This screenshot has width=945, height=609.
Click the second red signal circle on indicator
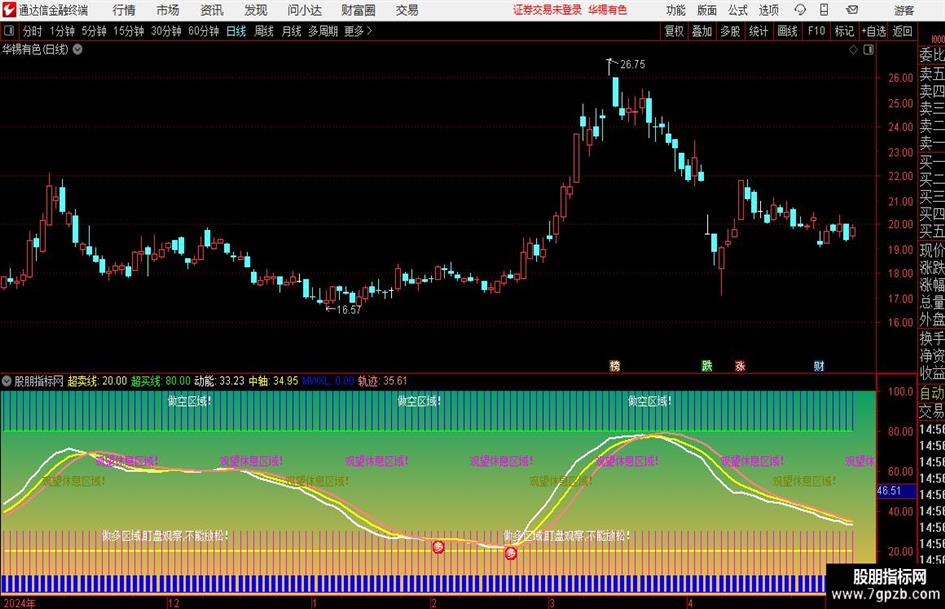pos(510,552)
